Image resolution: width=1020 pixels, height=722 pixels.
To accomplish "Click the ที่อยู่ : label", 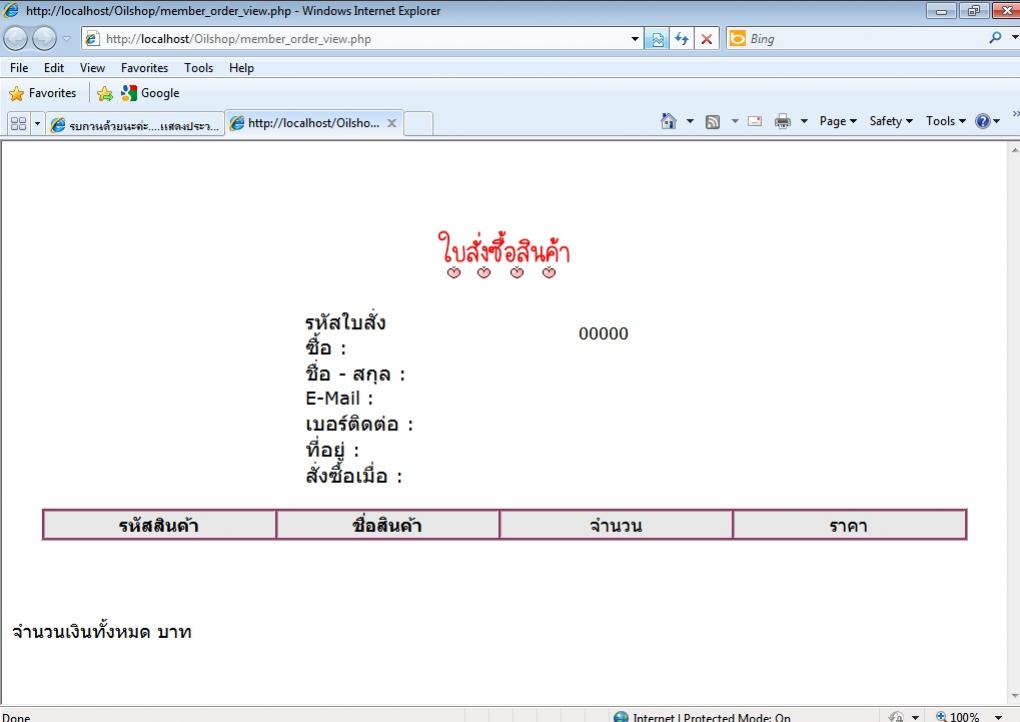I will click(332, 449).
